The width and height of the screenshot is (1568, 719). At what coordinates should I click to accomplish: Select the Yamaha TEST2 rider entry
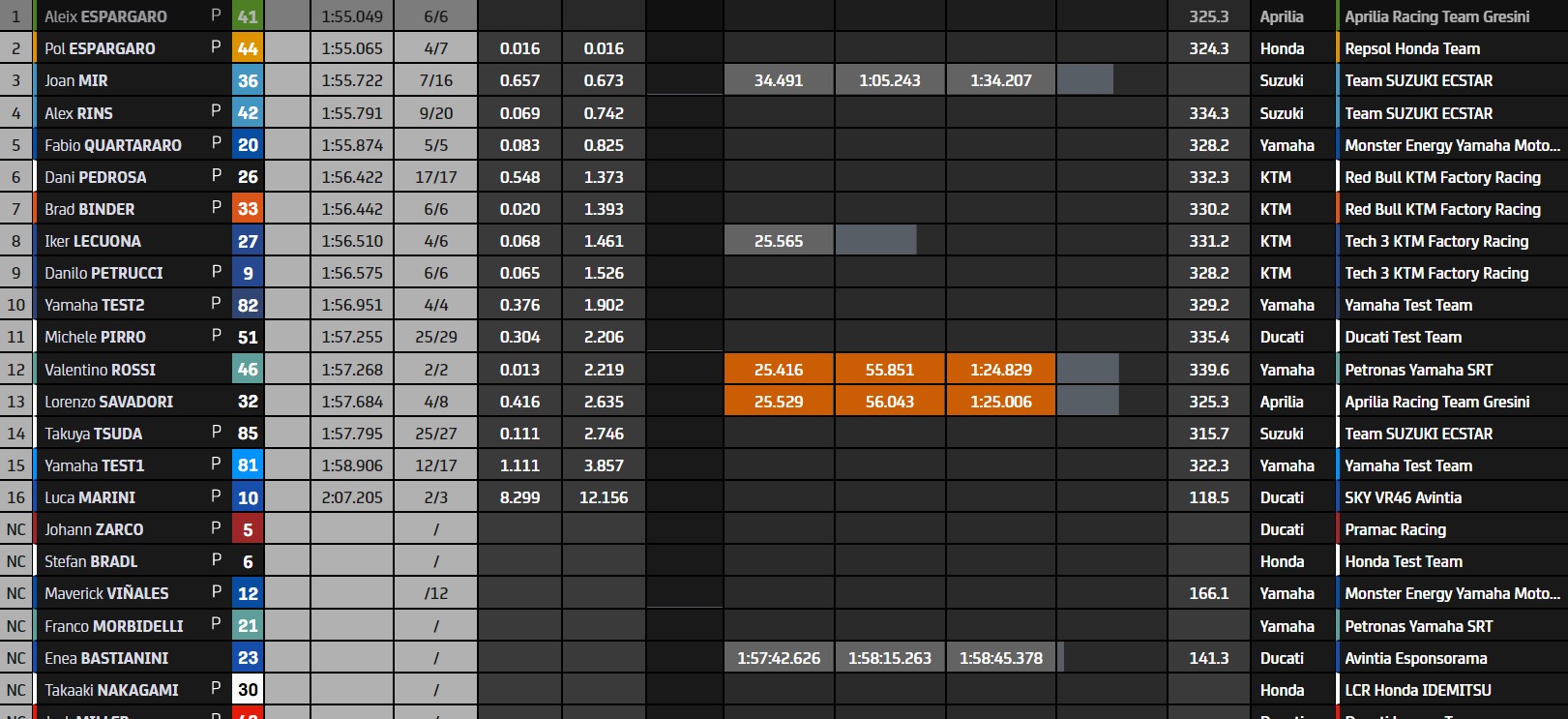[95, 305]
